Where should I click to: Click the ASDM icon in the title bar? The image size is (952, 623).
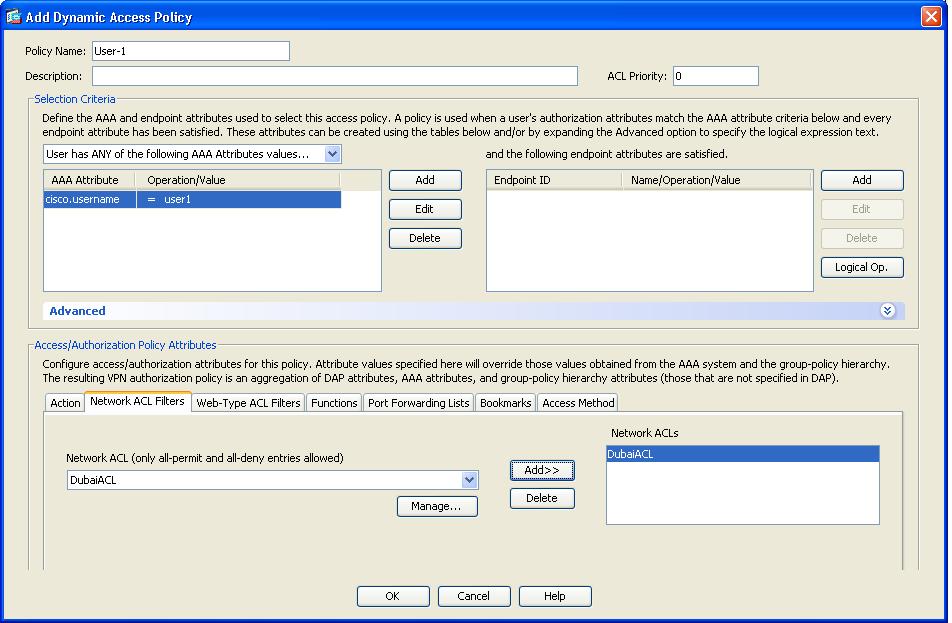click(x=13, y=16)
